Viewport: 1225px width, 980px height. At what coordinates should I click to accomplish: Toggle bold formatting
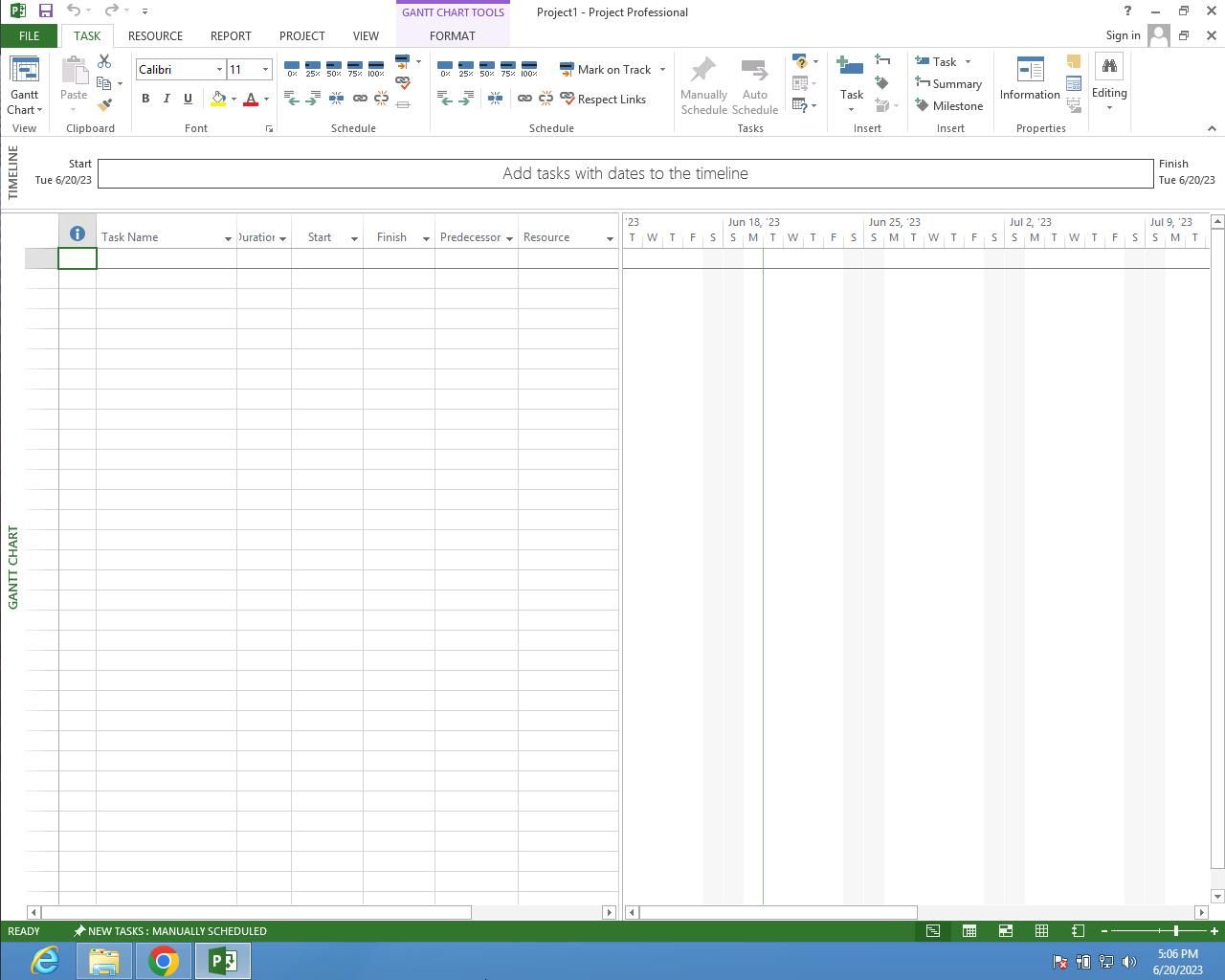tap(145, 99)
